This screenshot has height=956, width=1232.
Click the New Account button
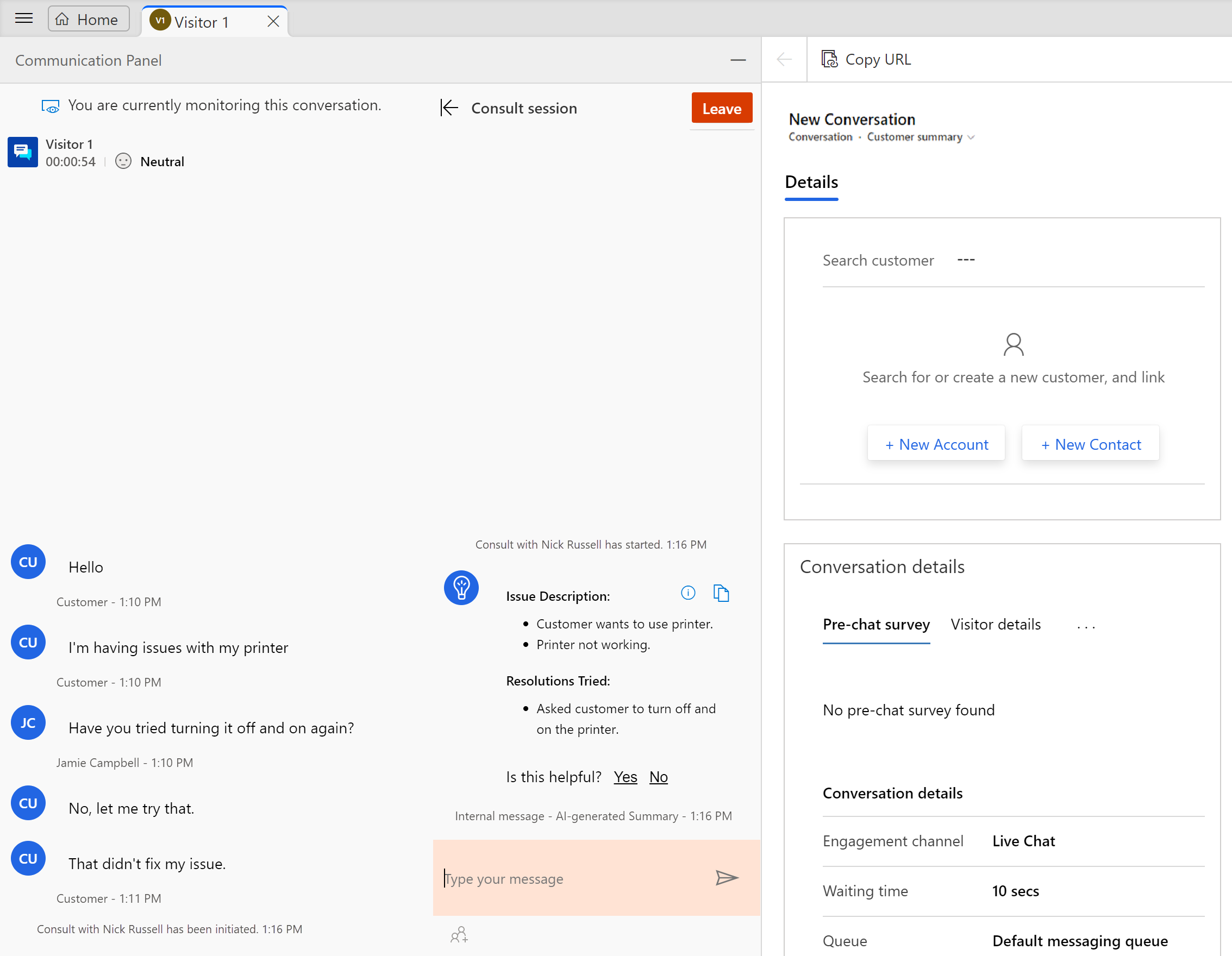click(935, 443)
